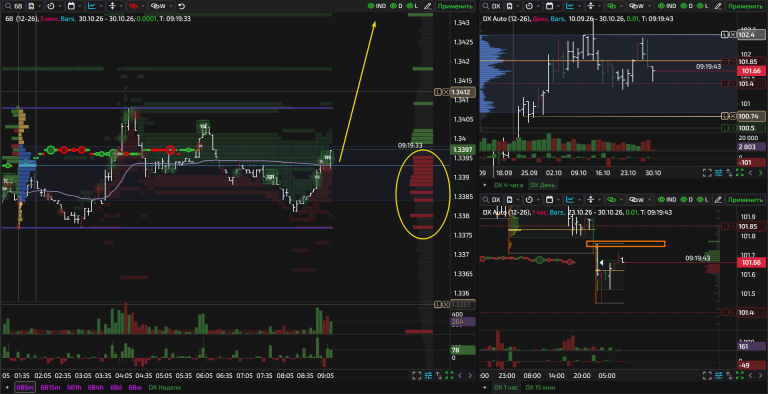Image resolution: width=768 pixels, height=394 pixels.
Task: Click the pencil drawing icon in the DX daily chart toolbar
Action: click(719, 6)
